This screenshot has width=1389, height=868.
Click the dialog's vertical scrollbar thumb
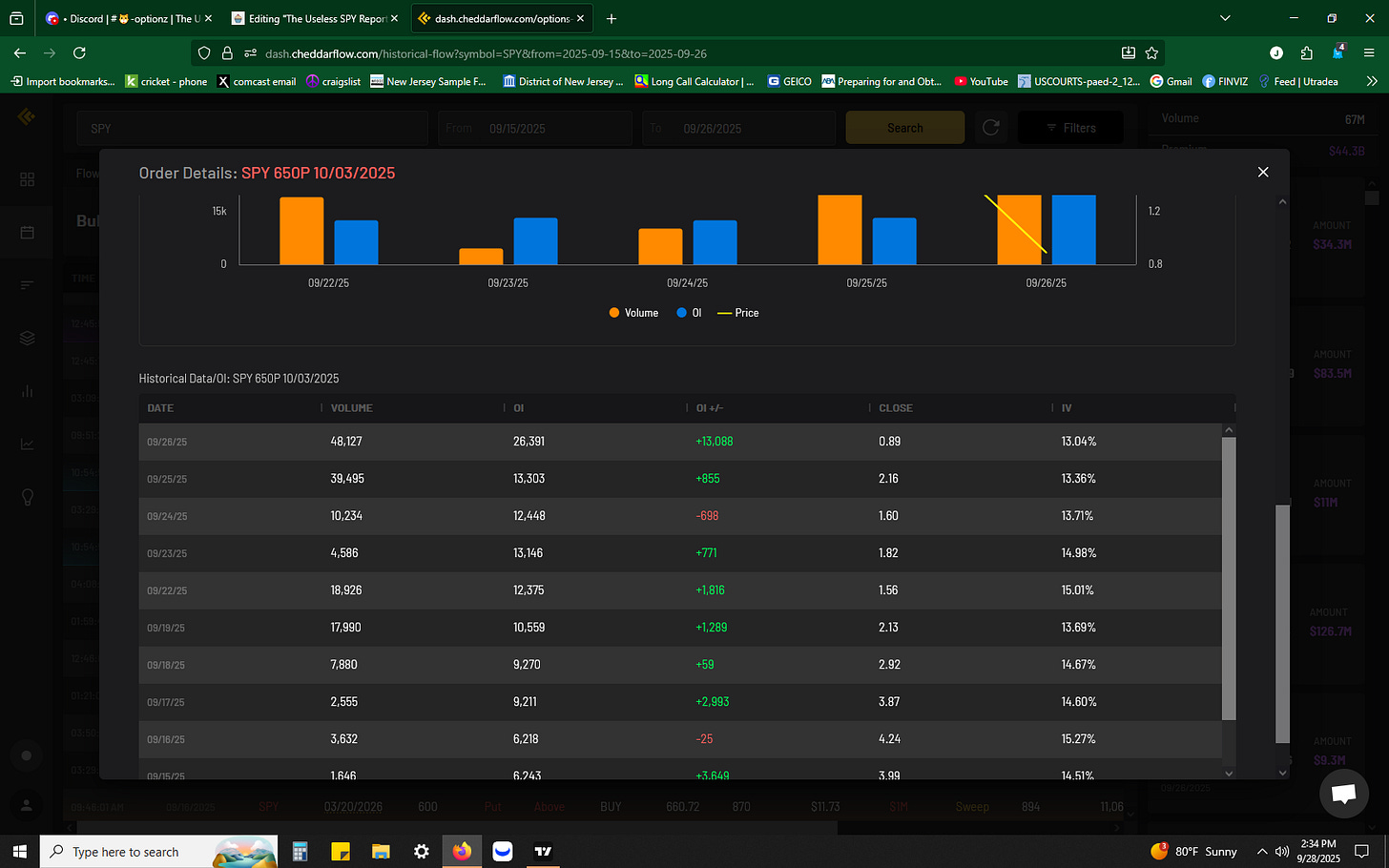coord(1282,625)
